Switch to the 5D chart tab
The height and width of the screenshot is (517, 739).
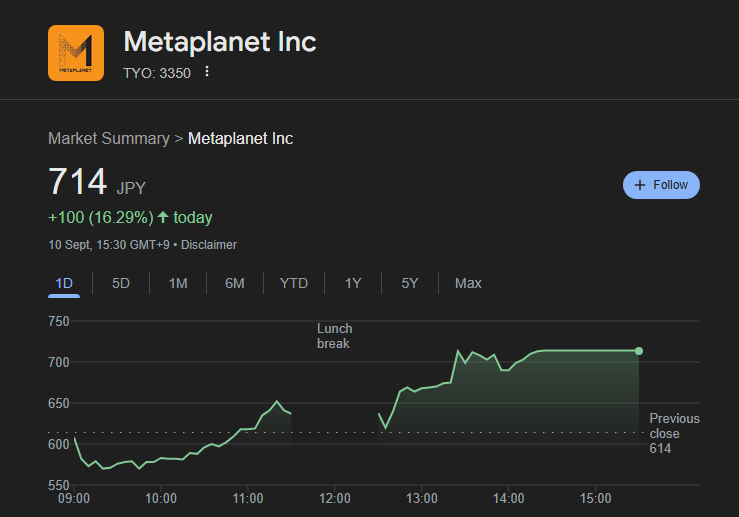tap(121, 283)
